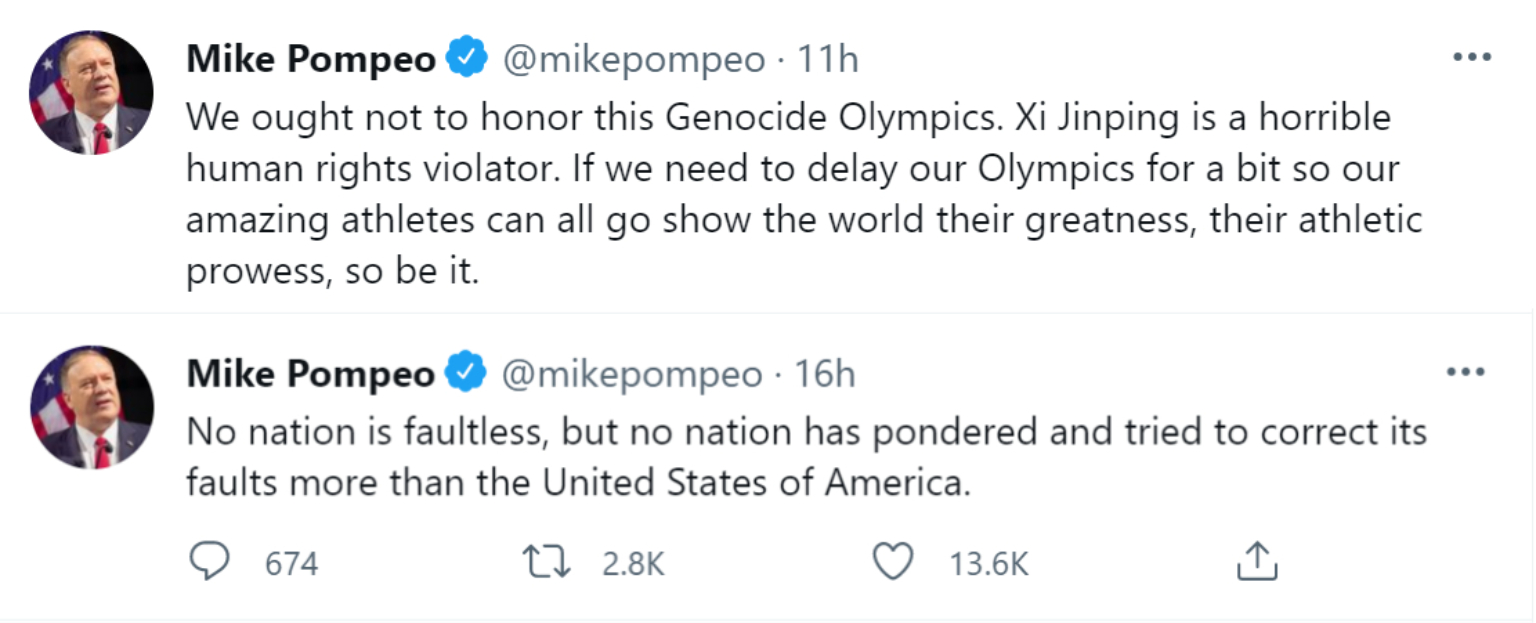Click the 674 replies count
Image resolution: width=1536 pixels, height=623 pixels.
(291, 564)
